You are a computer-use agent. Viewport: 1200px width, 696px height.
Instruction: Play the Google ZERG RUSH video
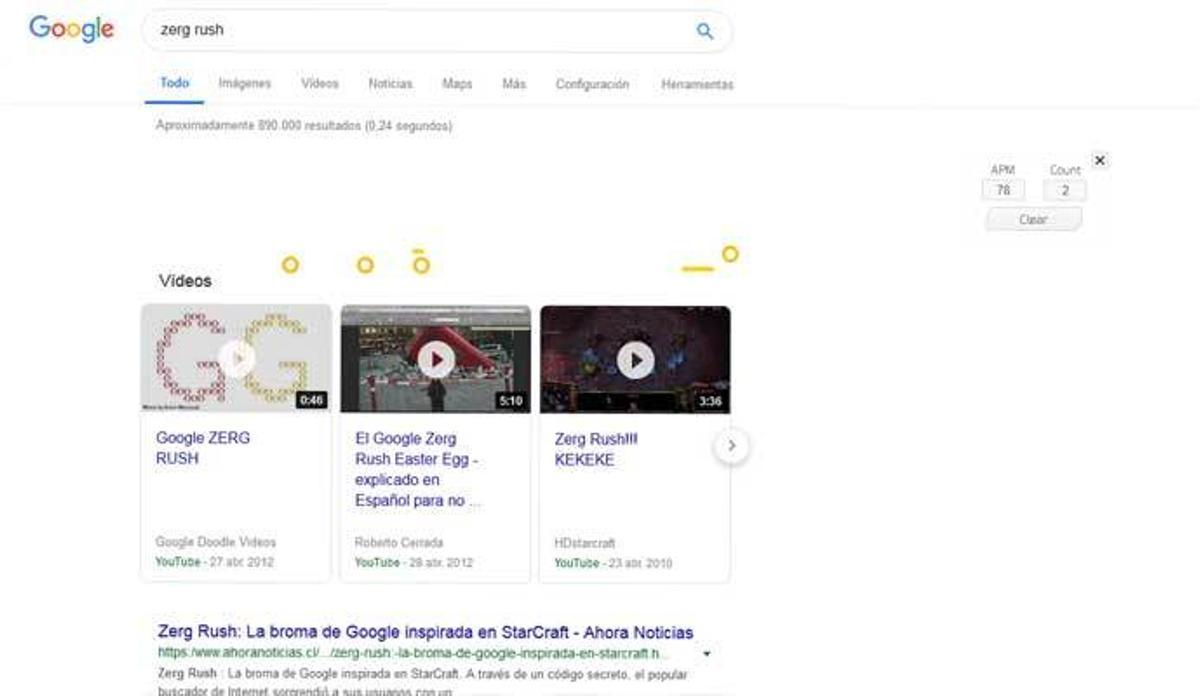pos(235,358)
